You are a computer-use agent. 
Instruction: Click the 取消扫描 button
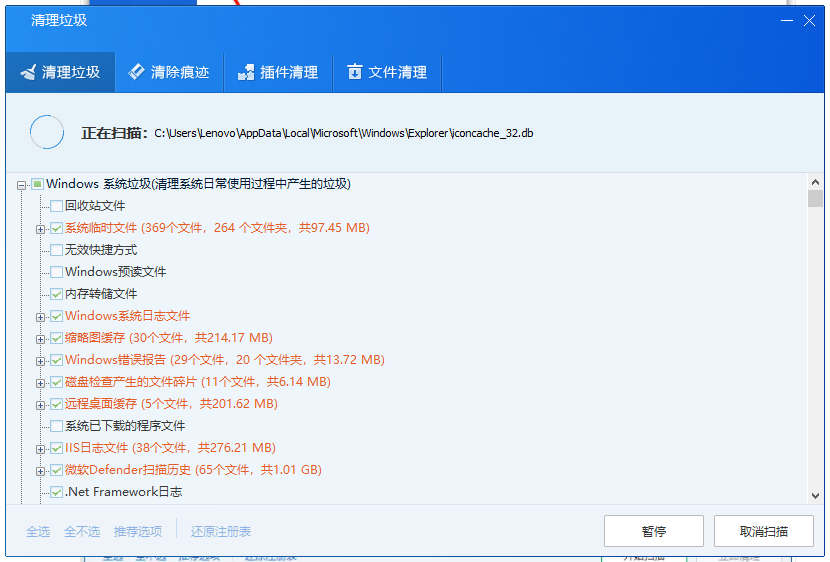click(763, 531)
